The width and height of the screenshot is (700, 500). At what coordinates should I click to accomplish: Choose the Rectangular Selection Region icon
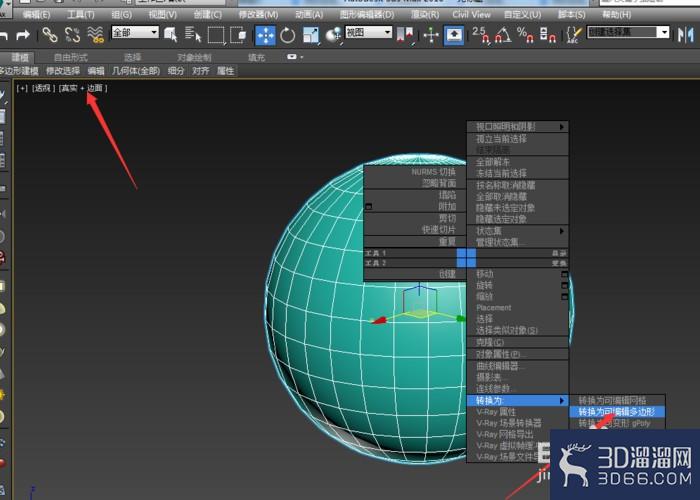click(216, 35)
